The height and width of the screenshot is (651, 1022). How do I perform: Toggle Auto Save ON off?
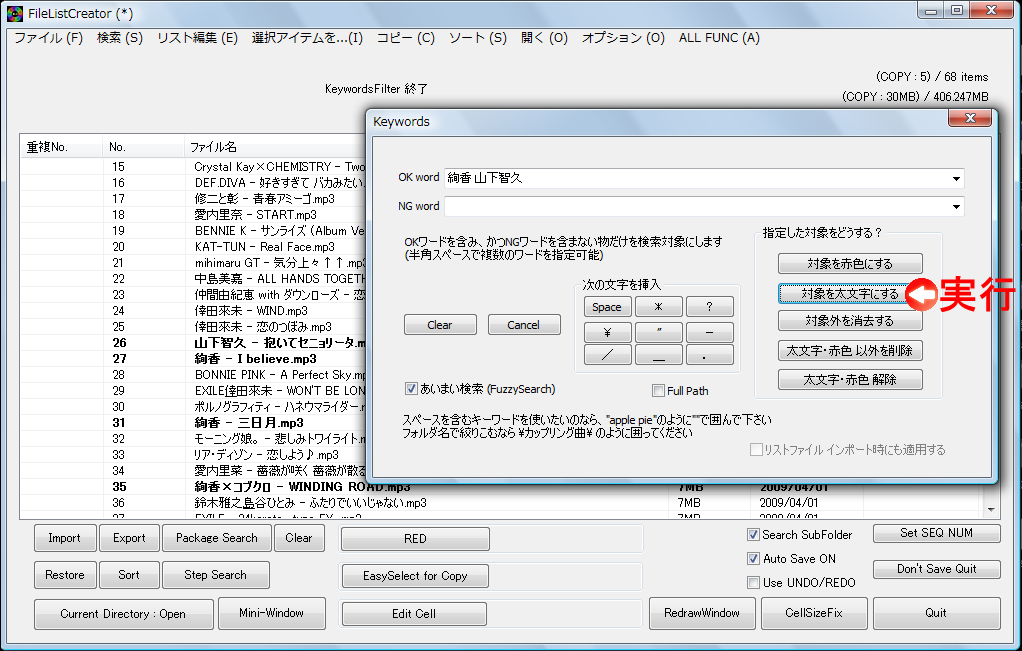click(754, 558)
